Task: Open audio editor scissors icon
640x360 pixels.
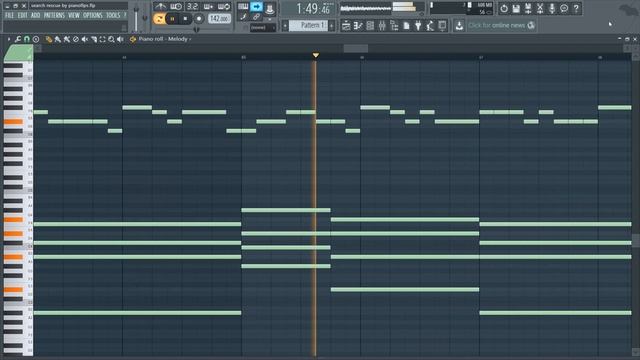Action: [540, 9]
